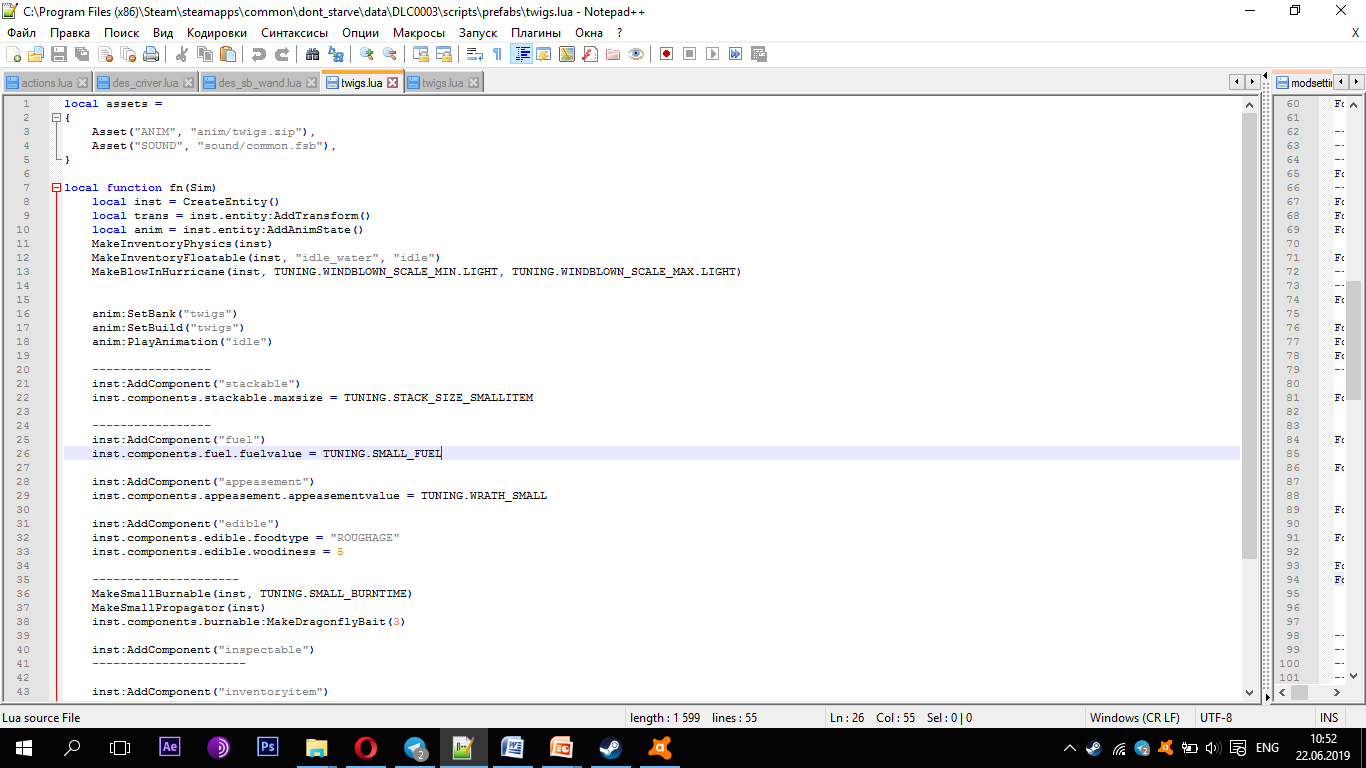1366x768 pixels.
Task: Collapse the assets table fold marker
Action: (57, 118)
